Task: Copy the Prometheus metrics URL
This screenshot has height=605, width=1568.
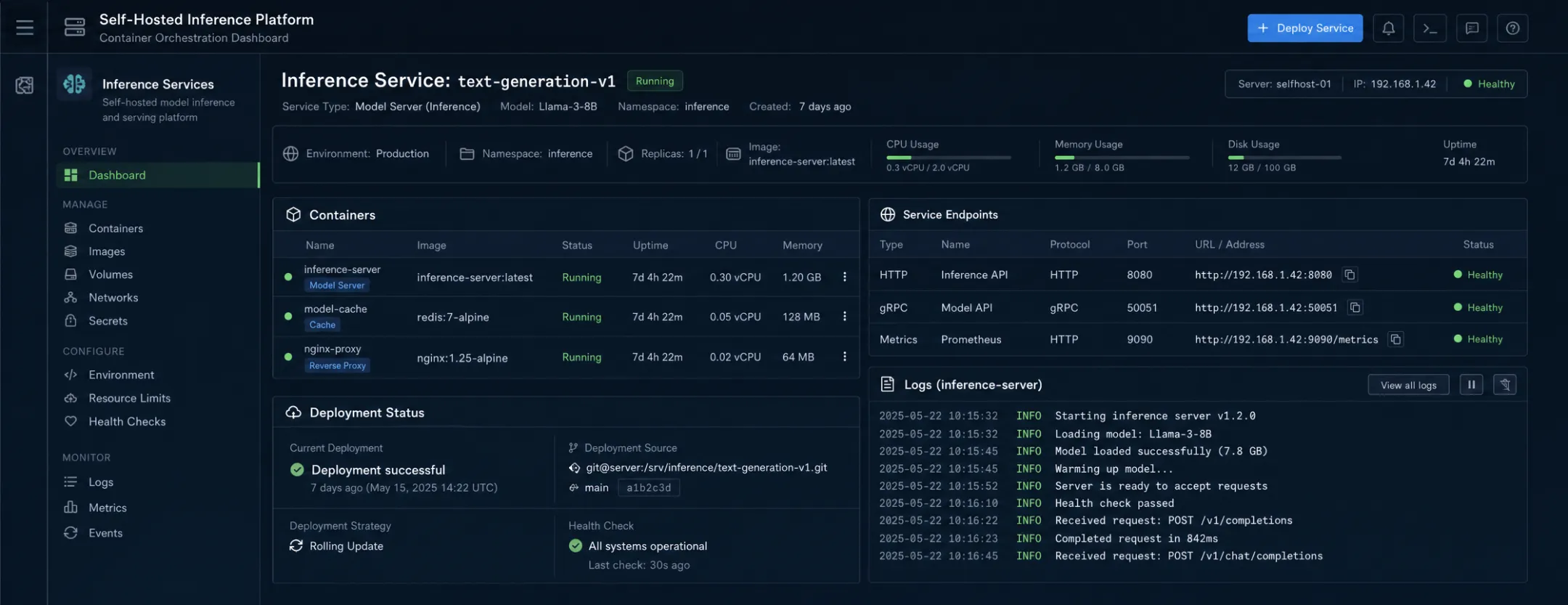Action: tap(1395, 339)
